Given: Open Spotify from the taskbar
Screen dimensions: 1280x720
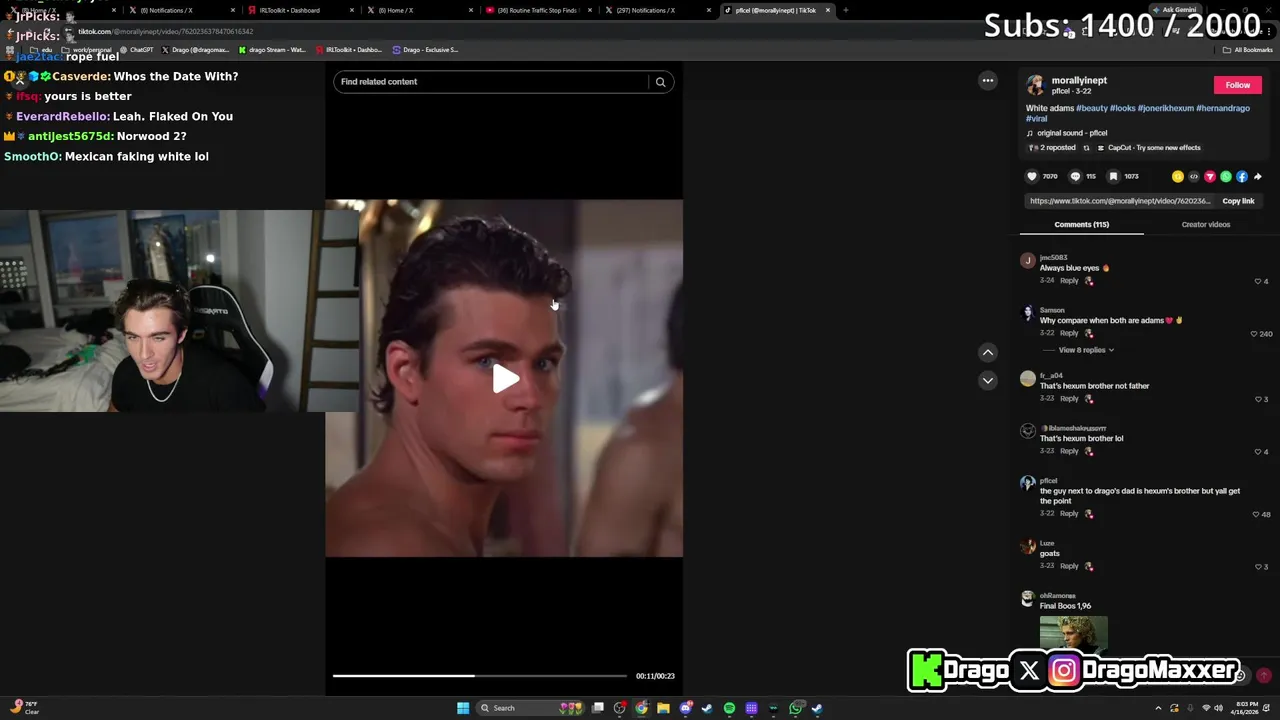Looking at the screenshot, I should [x=729, y=708].
